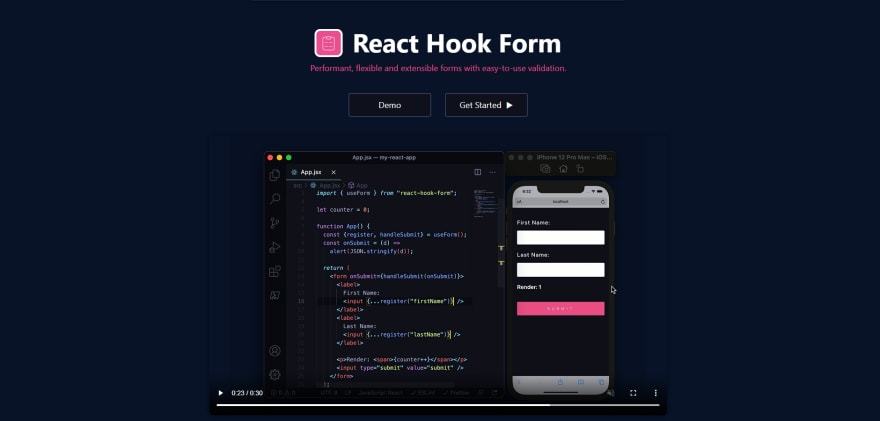Open Source Control in VS Code activity bar
880x421 pixels.
[274, 223]
